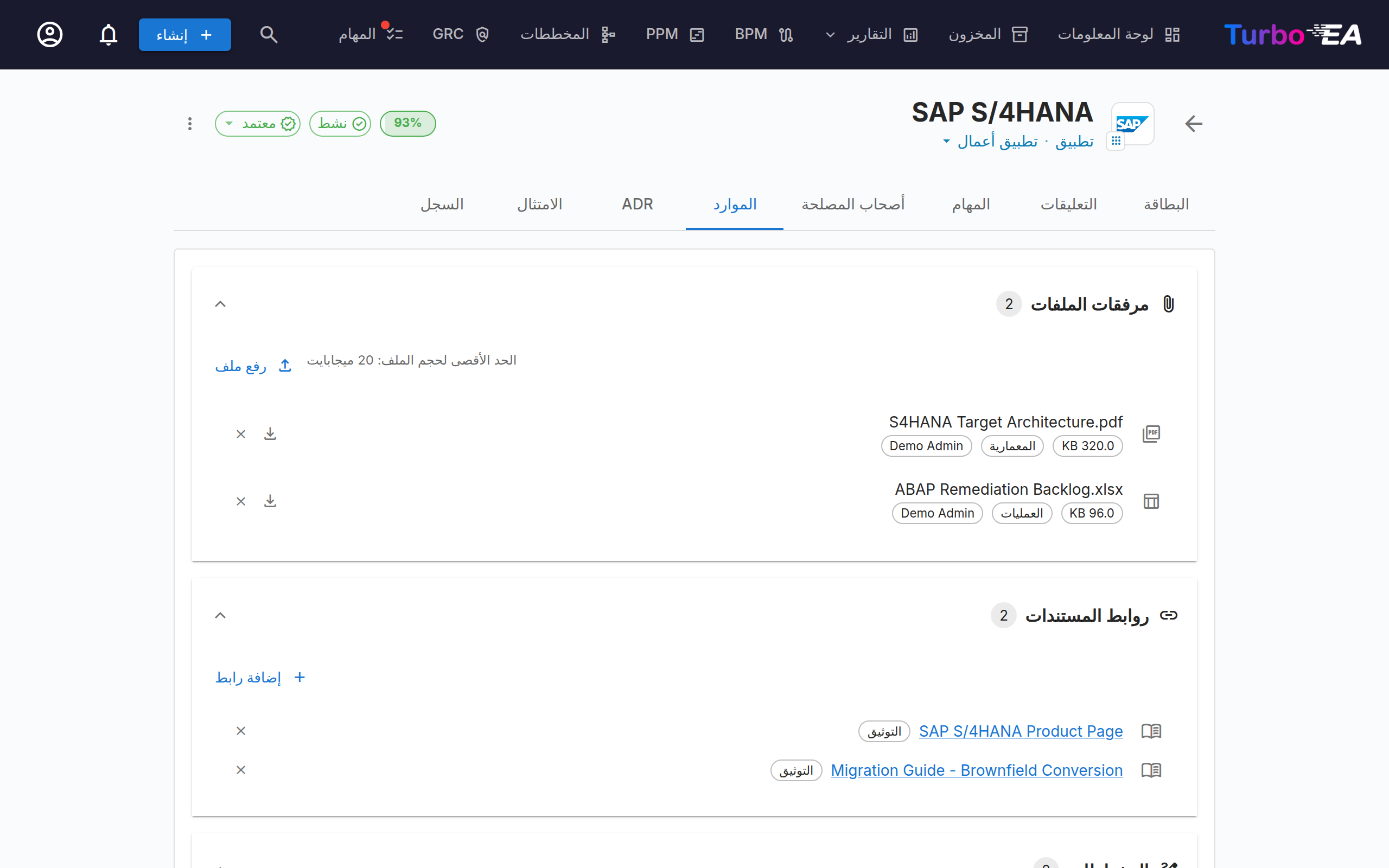Click the spreadsheet file type icon
Screen dimensions: 1389x868
click(x=1151, y=501)
